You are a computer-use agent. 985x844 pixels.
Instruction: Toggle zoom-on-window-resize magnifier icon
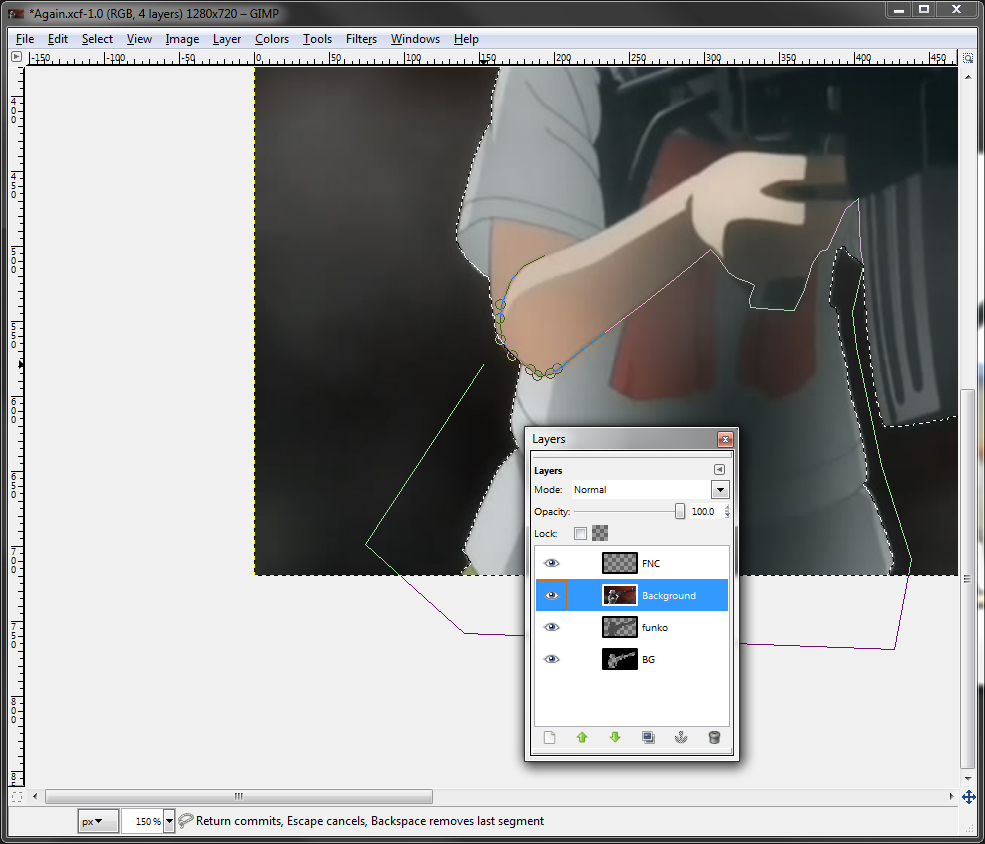968,58
